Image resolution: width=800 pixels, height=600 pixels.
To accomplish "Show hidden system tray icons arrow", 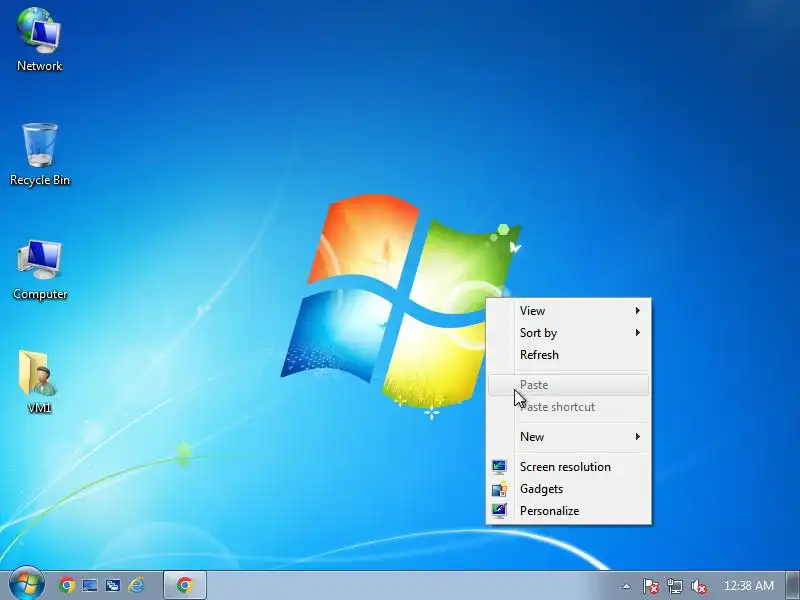I will [x=626, y=586].
